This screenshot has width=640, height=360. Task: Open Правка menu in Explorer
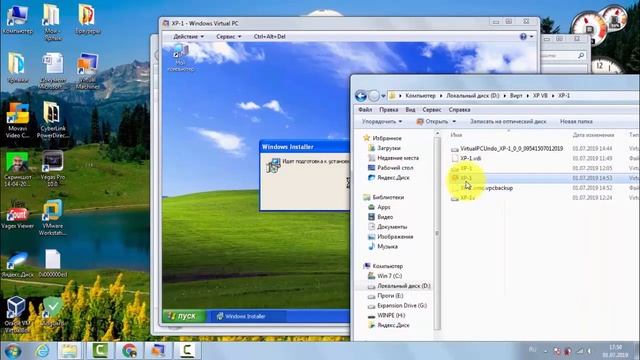(389, 109)
